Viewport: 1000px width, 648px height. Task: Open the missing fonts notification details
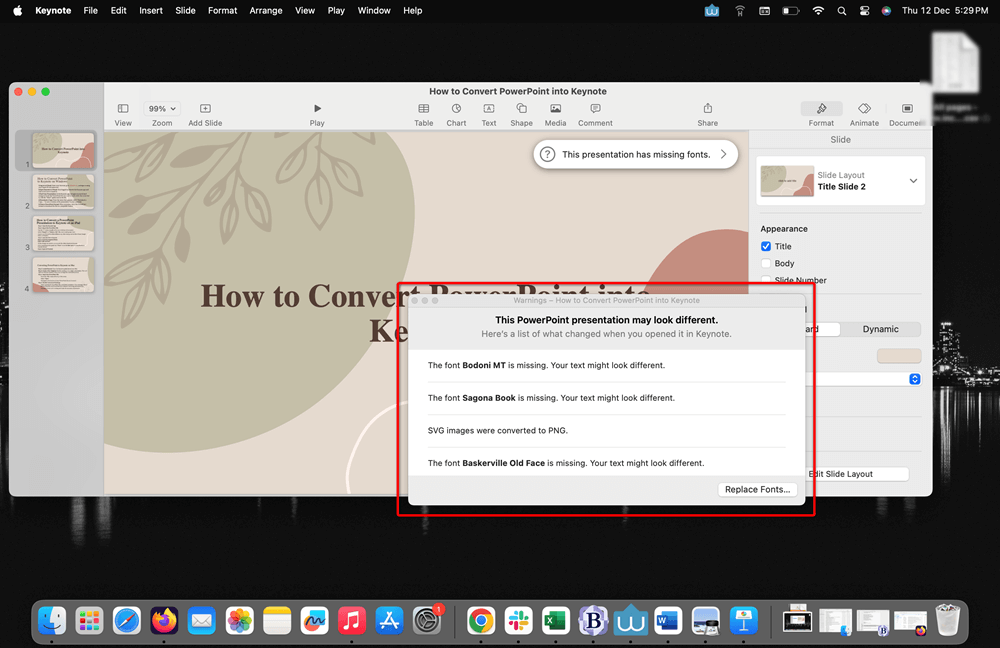pyautogui.click(x=635, y=154)
